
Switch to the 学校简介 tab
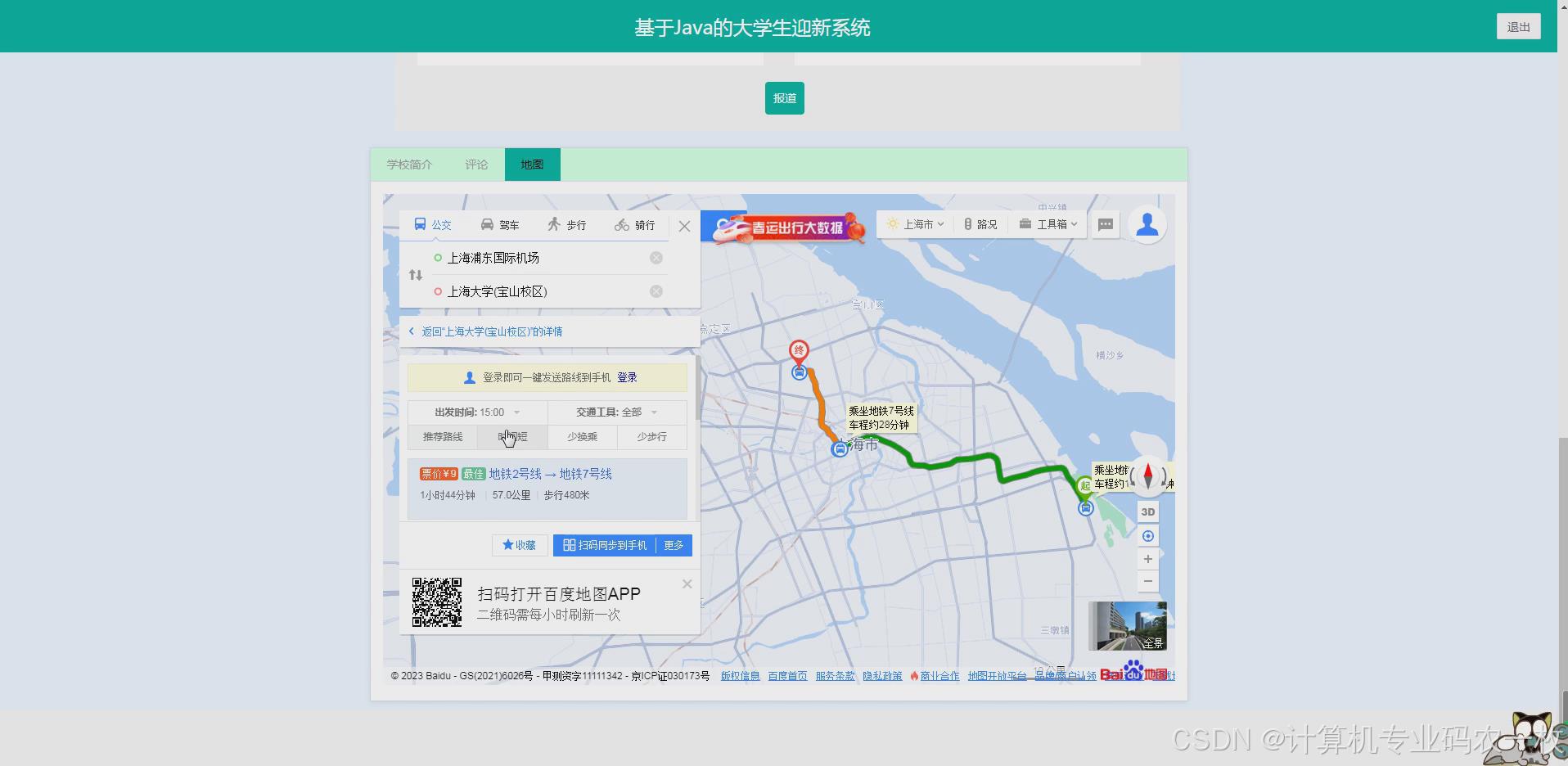[x=409, y=164]
